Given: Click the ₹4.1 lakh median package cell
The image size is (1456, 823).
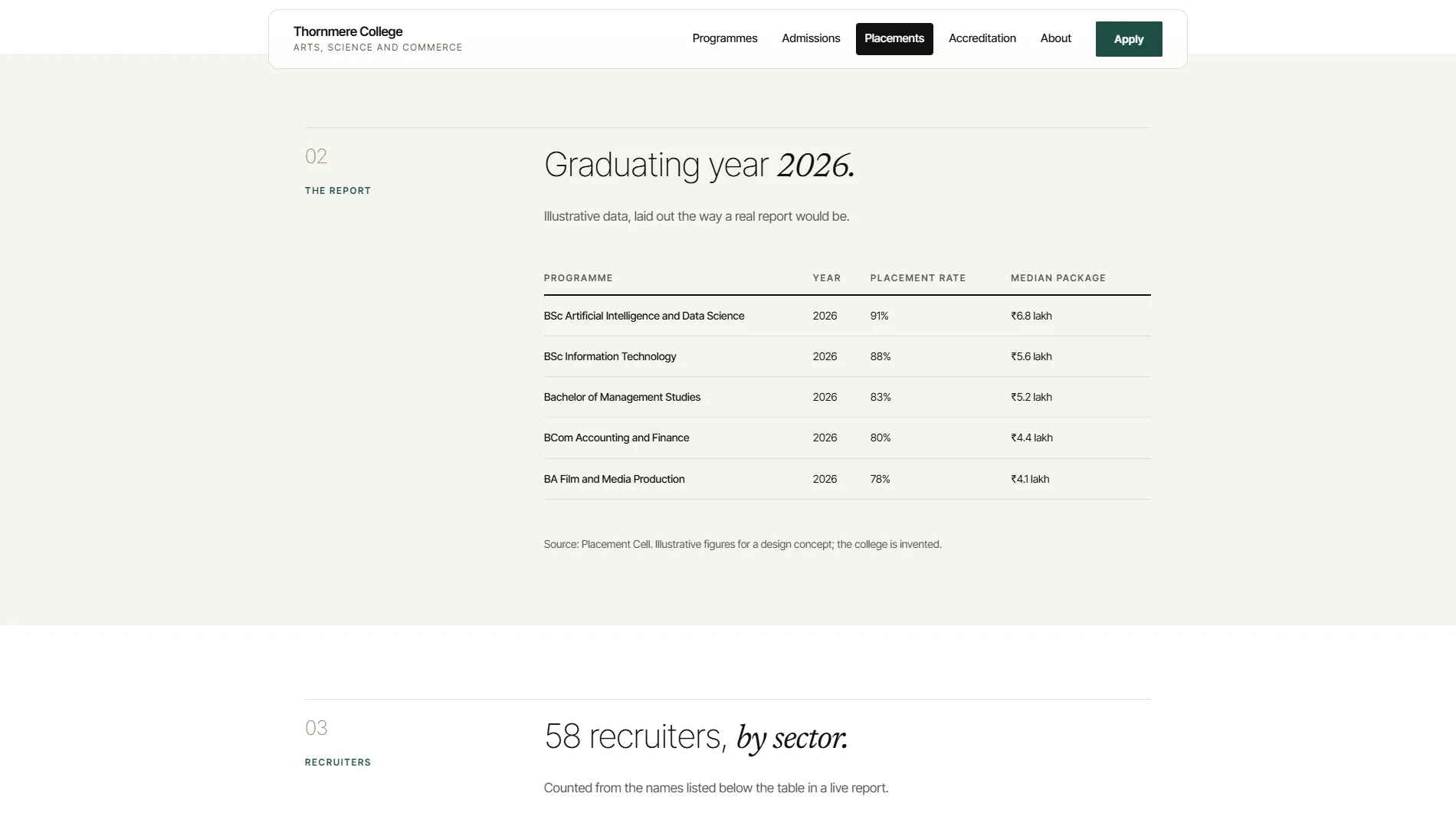Looking at the screenshot, I should click(1030, 479).
